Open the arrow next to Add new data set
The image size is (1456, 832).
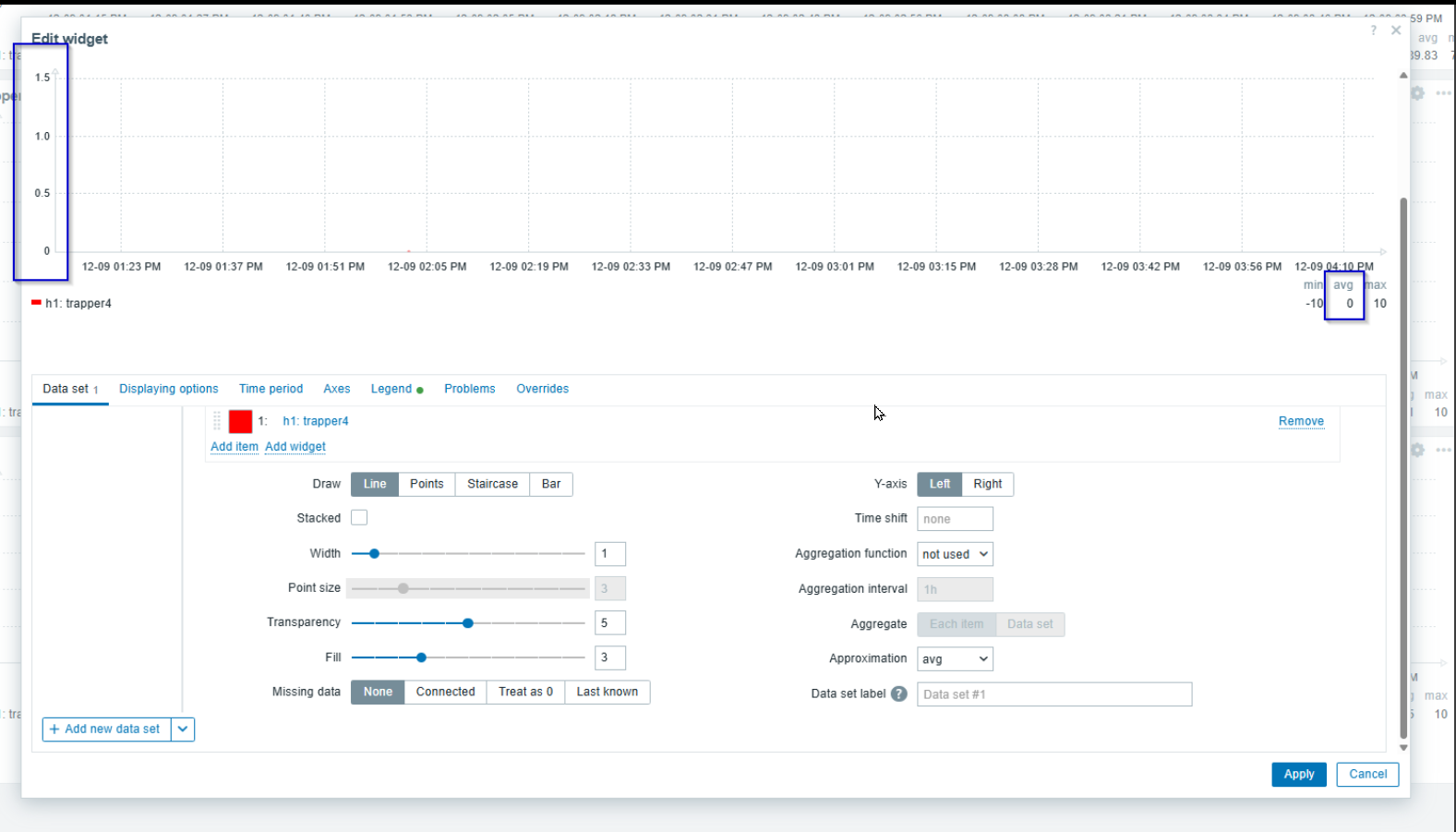point(183,730)
